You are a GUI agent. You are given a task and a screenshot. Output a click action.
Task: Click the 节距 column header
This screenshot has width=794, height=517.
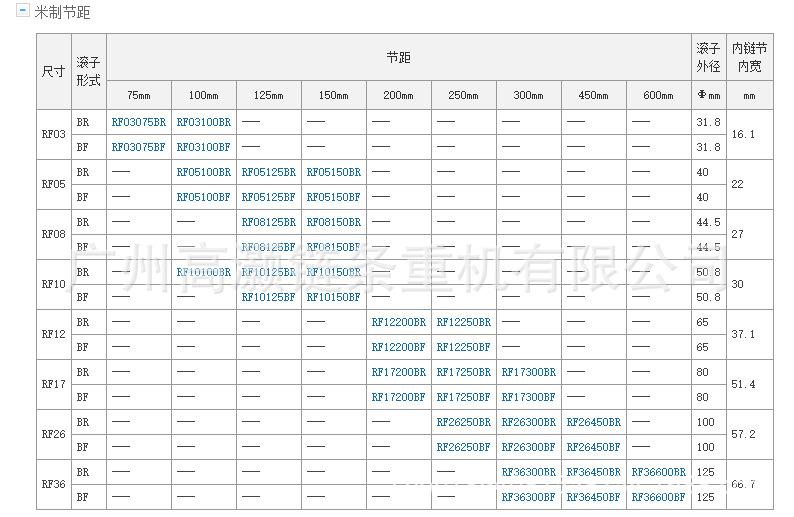(398, 58)
